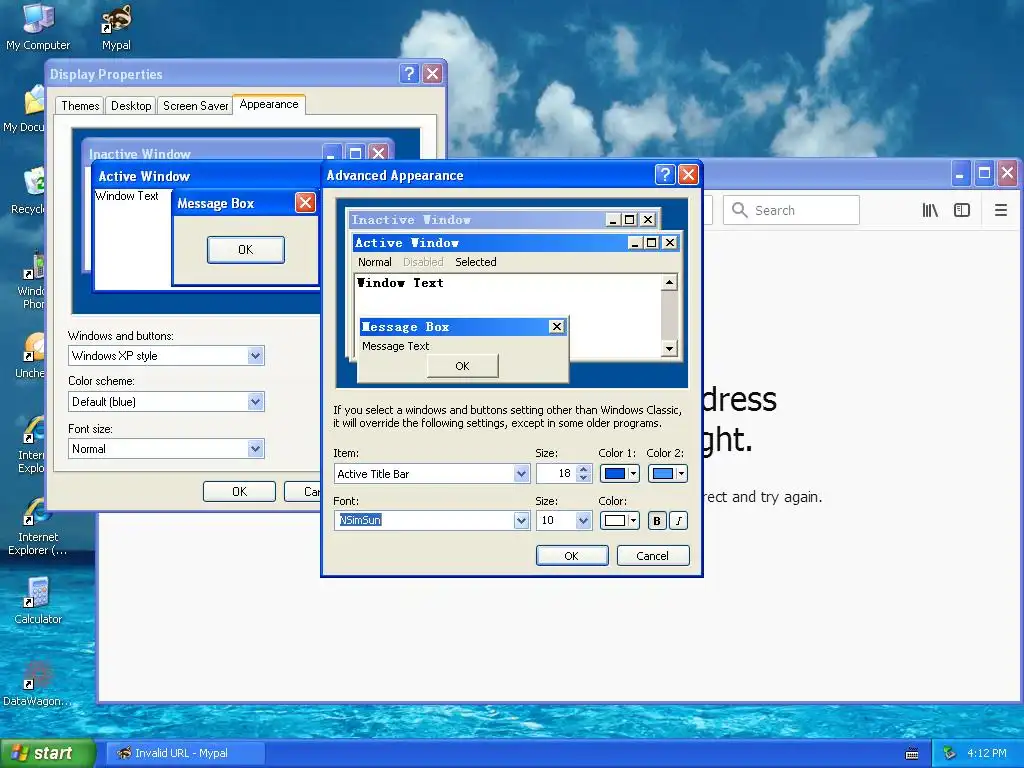1024x768 pixels.
Task: Click the keyboard icon in system tray
Action: (912, 754)
